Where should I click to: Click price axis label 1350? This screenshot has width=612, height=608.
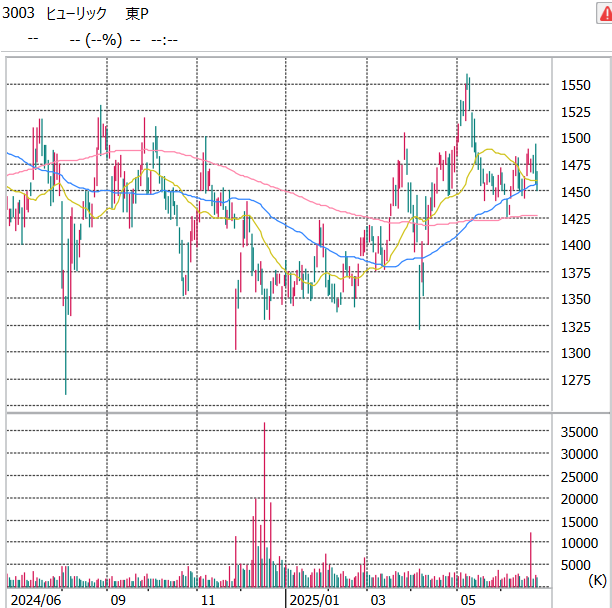coord(576,299)
